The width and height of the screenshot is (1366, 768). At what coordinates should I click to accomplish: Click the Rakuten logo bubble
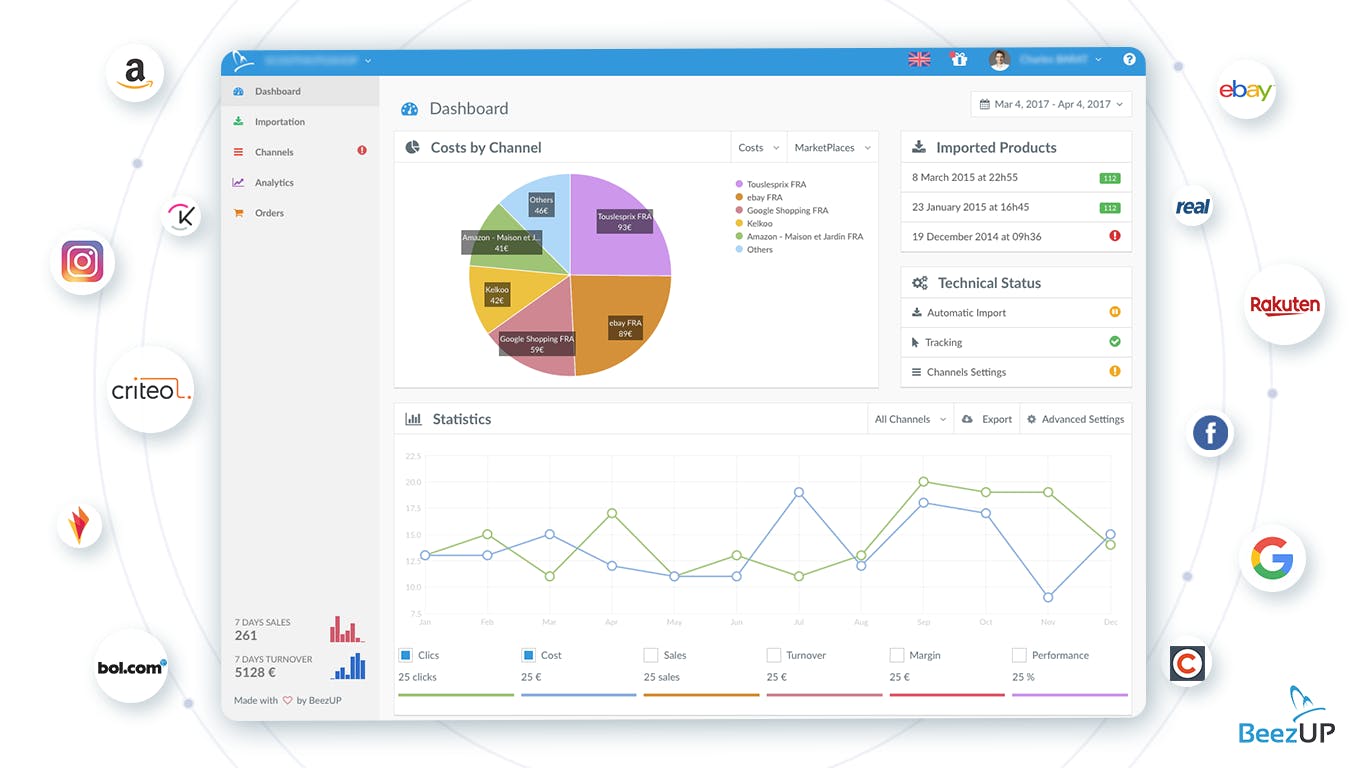tap(1285, 305)
